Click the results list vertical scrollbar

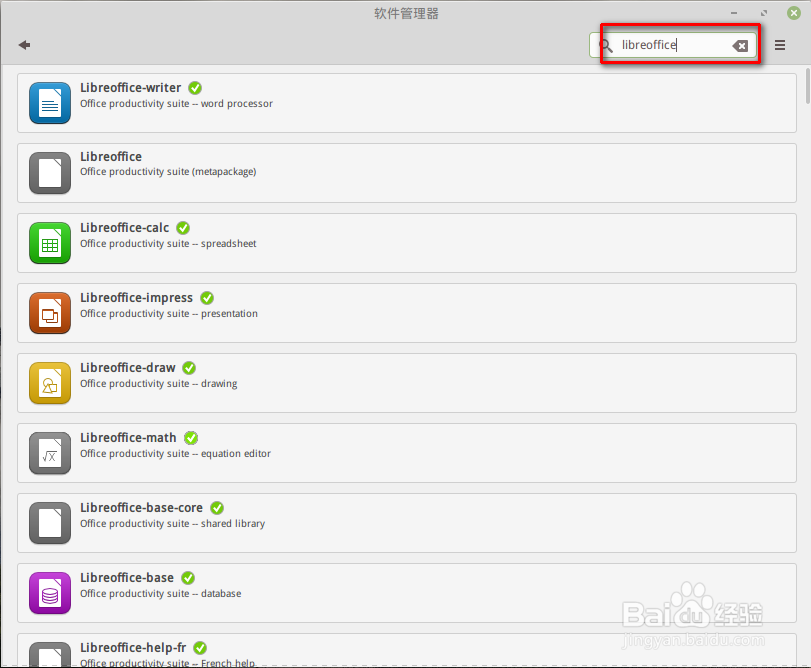click(807, 86)
